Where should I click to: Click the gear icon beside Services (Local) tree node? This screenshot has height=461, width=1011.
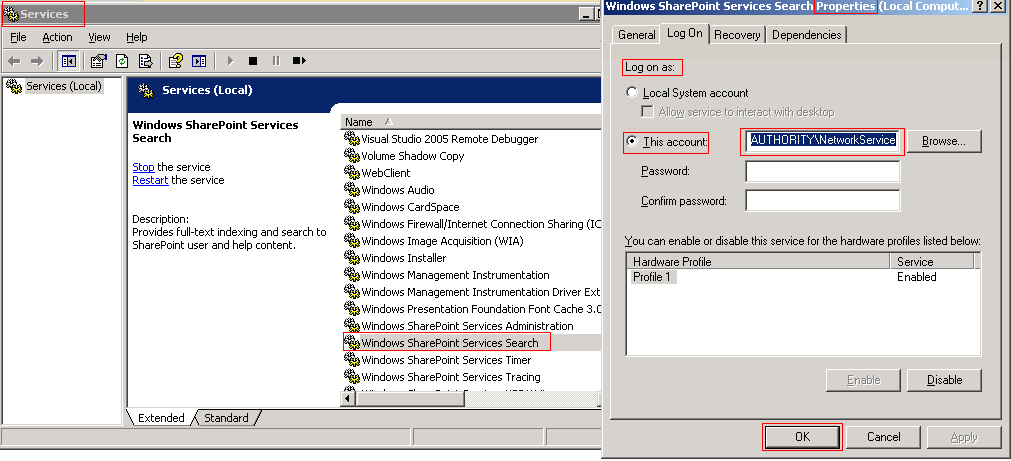(x=14, y=86)
